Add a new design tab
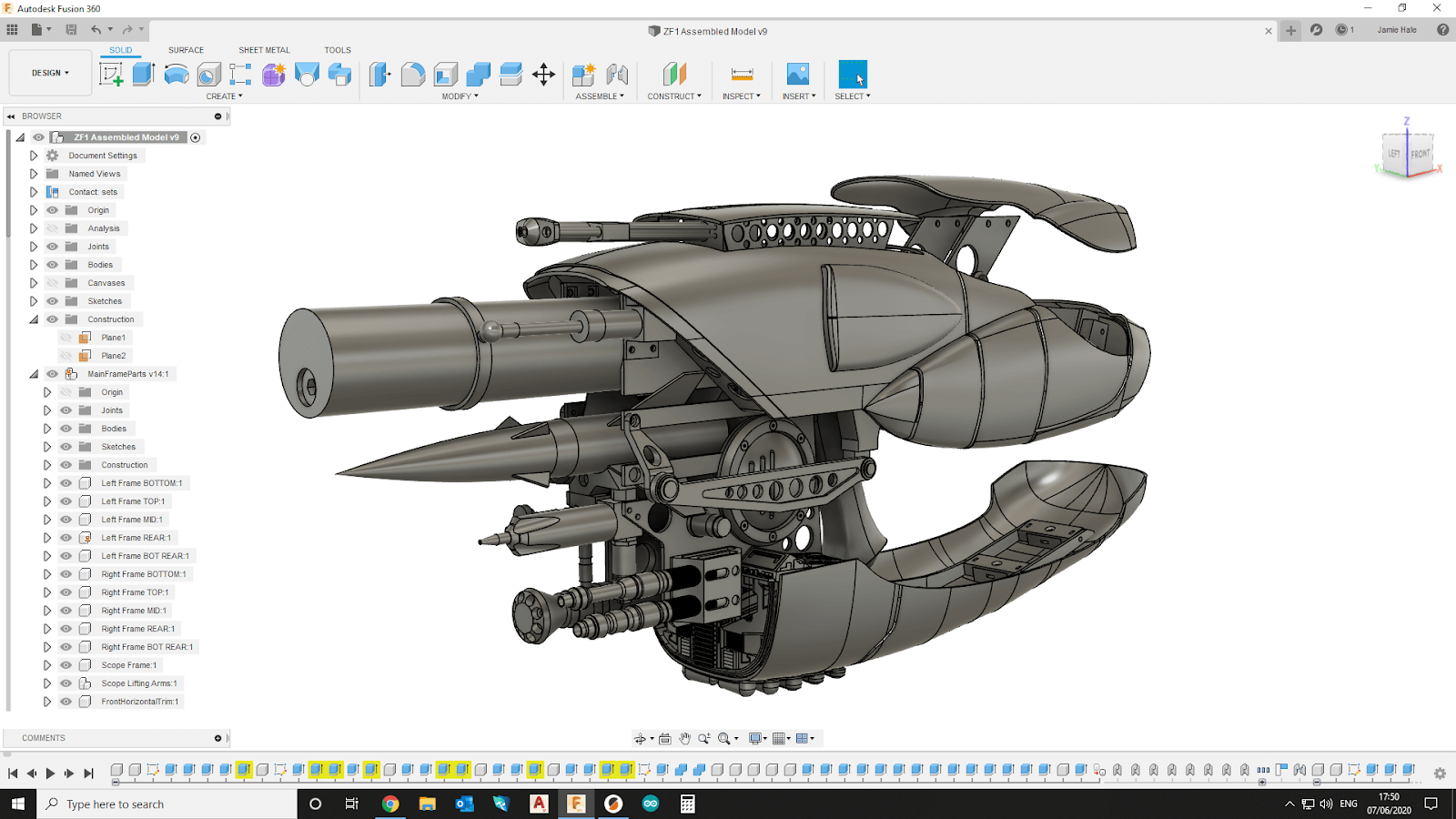Screen dimensions: 1456x819 1290,30
